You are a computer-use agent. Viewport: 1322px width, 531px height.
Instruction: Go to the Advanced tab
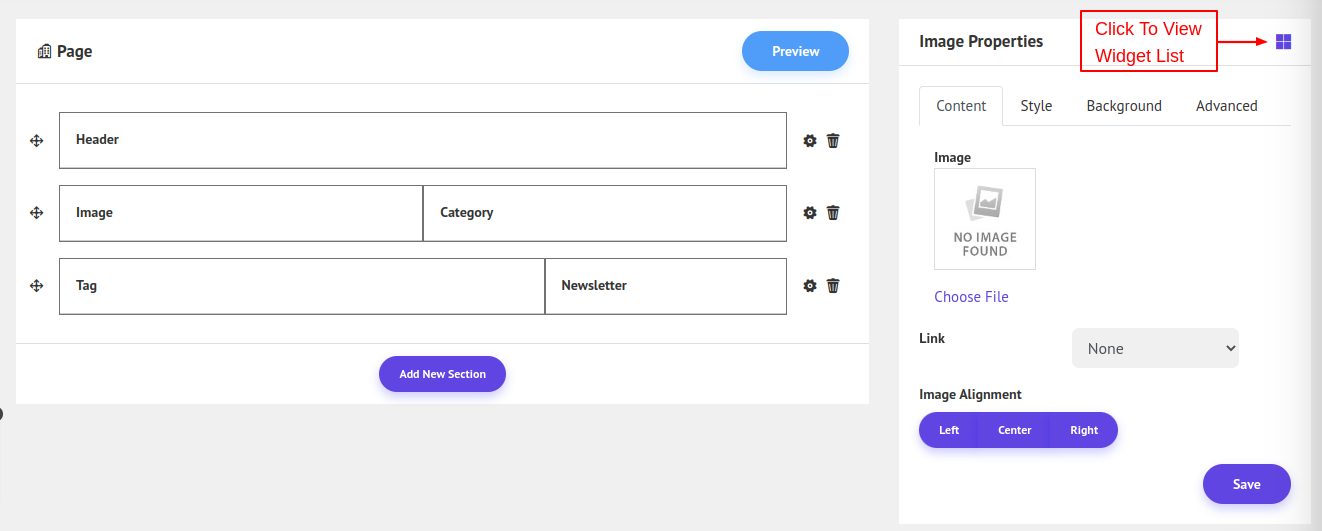1226,106
